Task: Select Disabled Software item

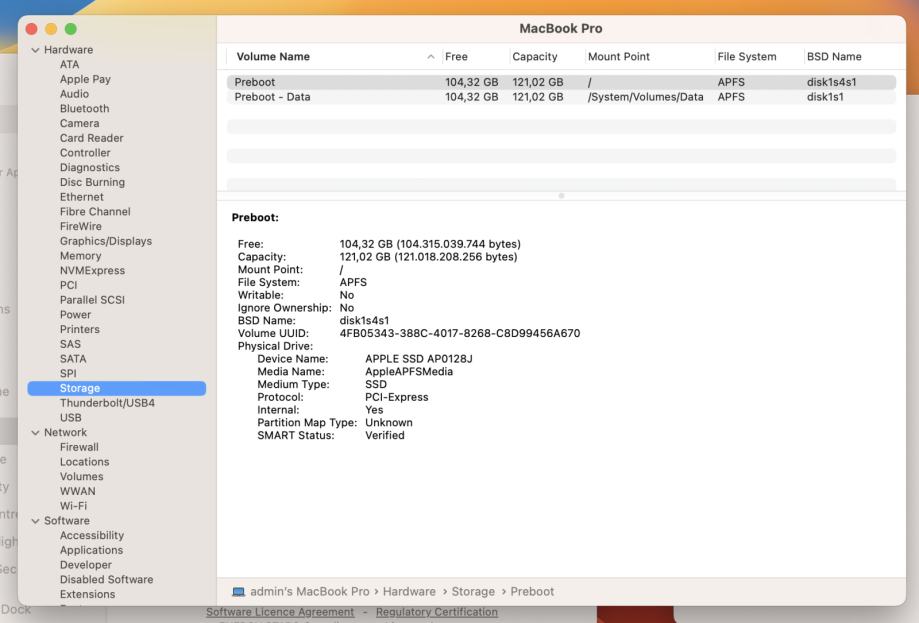Action: [106, 580]
